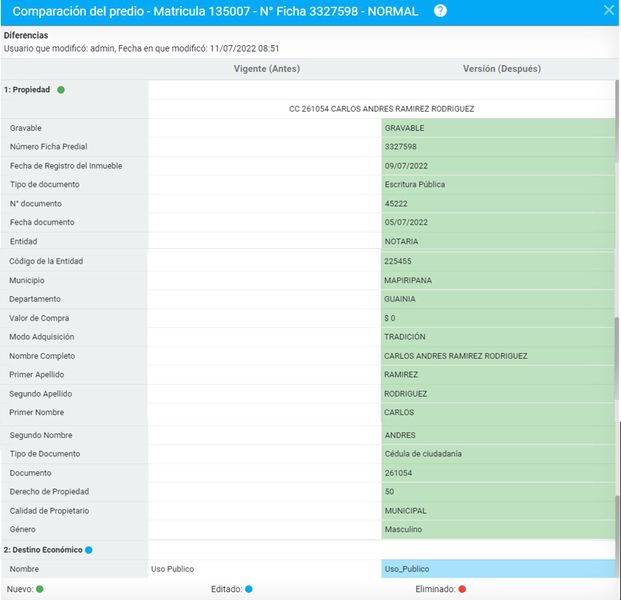Viewport: 621px width, 600px height.
Task: Click the Código de la Entidad label
Action: (x=46, y=261)
